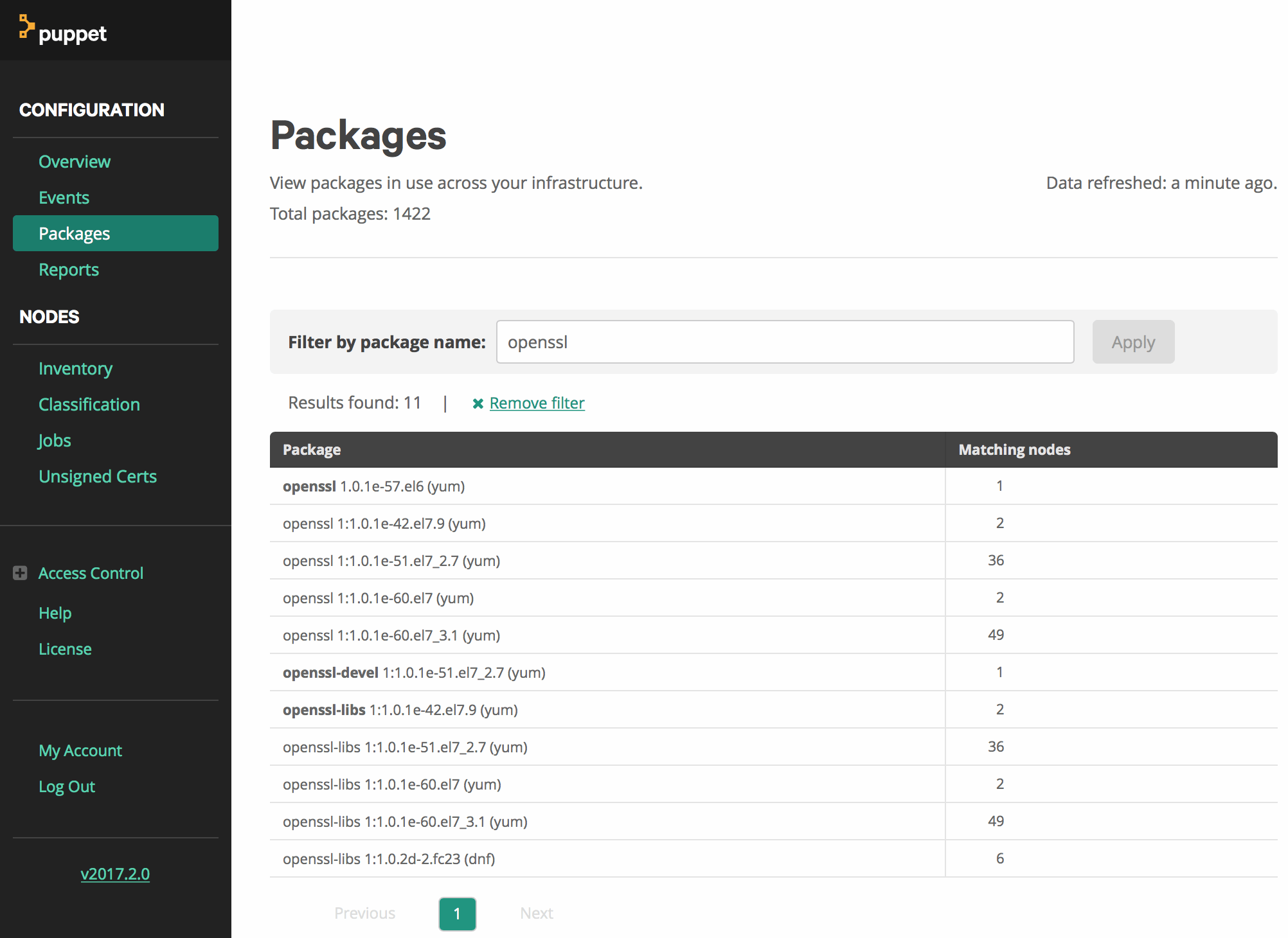This screenshot has height=938, width=1288.
Task: Click the Total packages: 1422 text
Action: tap(350, 213)
